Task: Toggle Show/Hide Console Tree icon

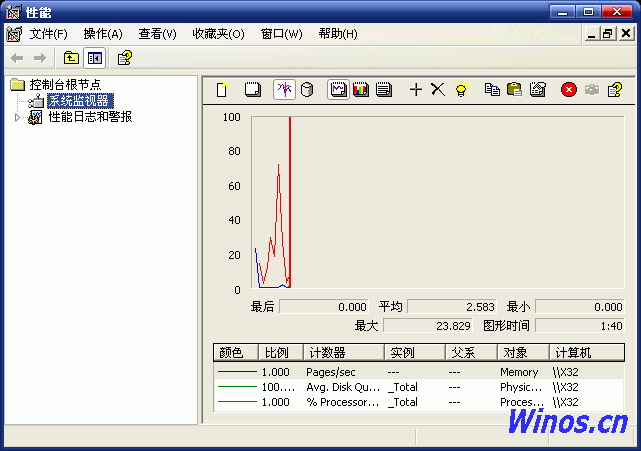Action: point(94,58)
